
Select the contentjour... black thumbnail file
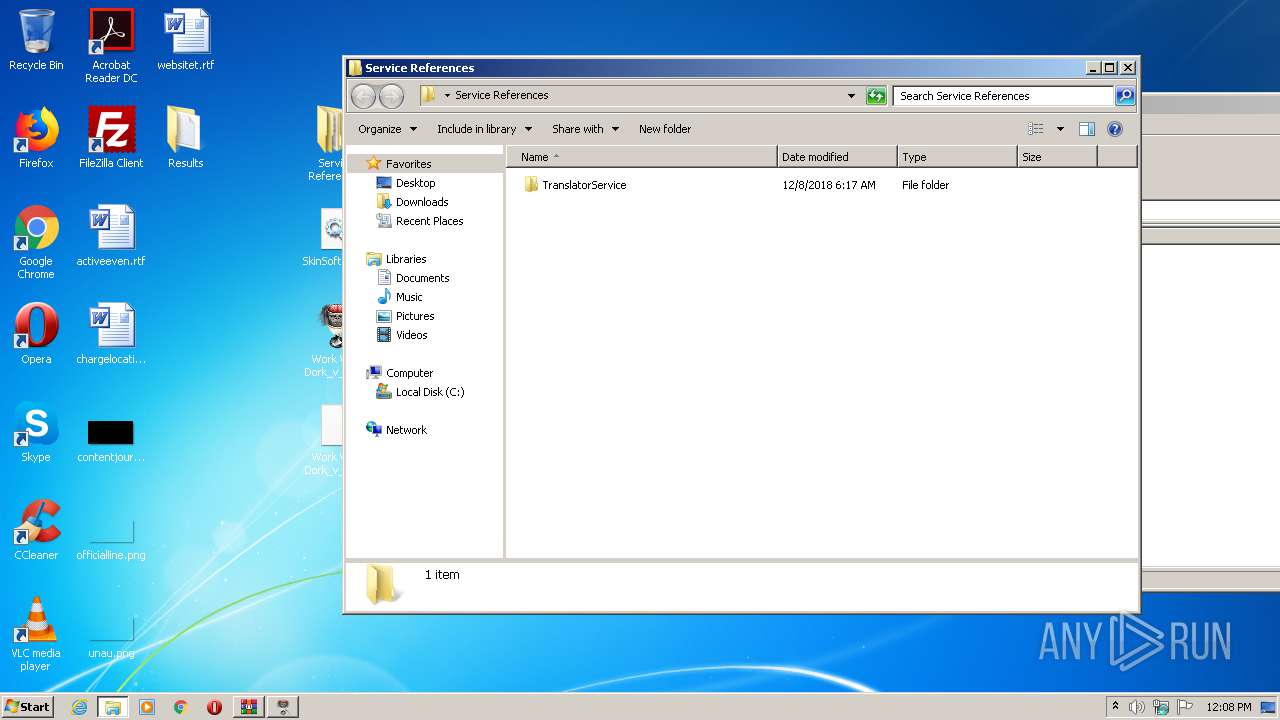click(x=111, y=440)
